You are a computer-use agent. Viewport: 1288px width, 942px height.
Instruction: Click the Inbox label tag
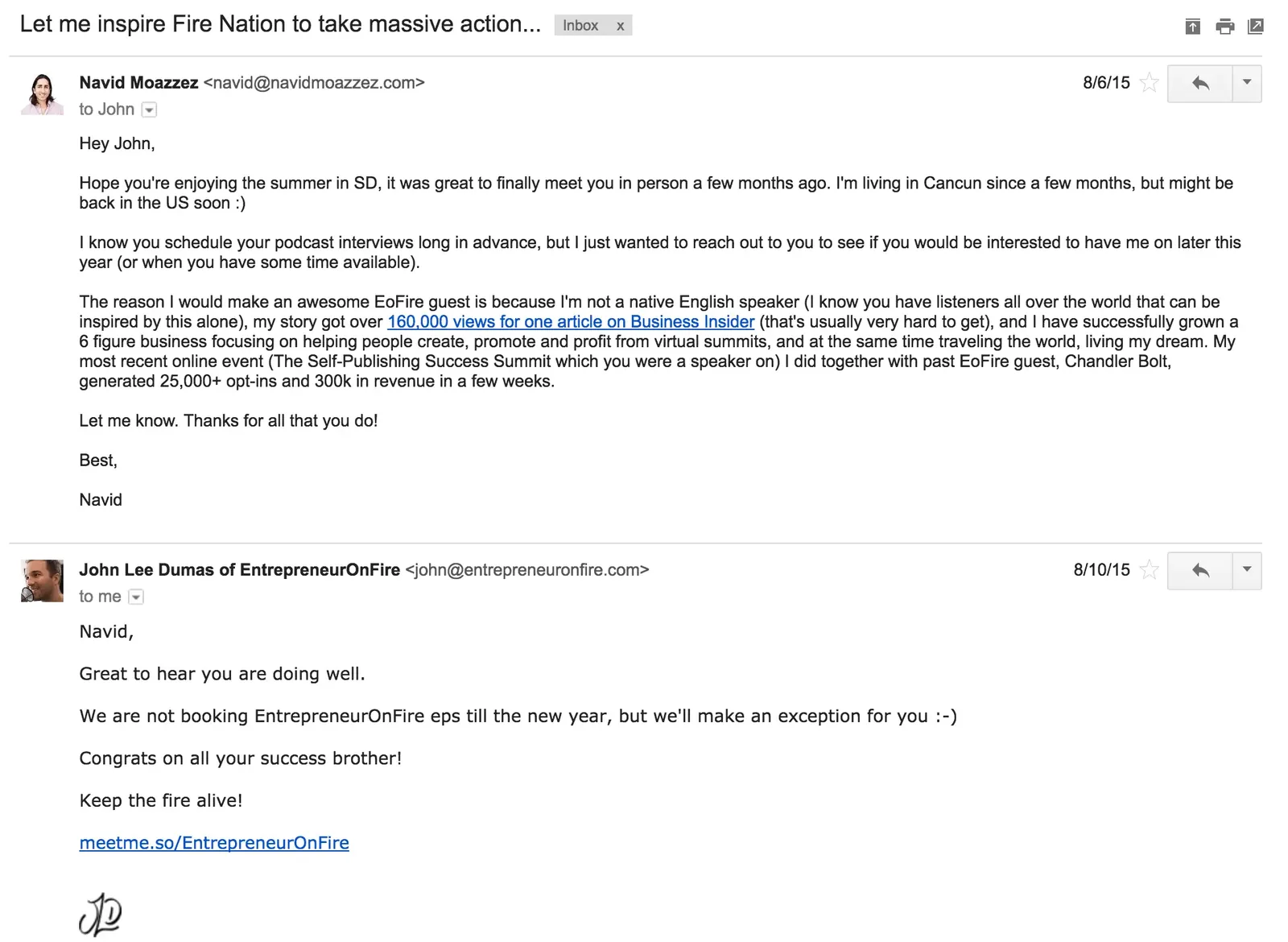580,26
